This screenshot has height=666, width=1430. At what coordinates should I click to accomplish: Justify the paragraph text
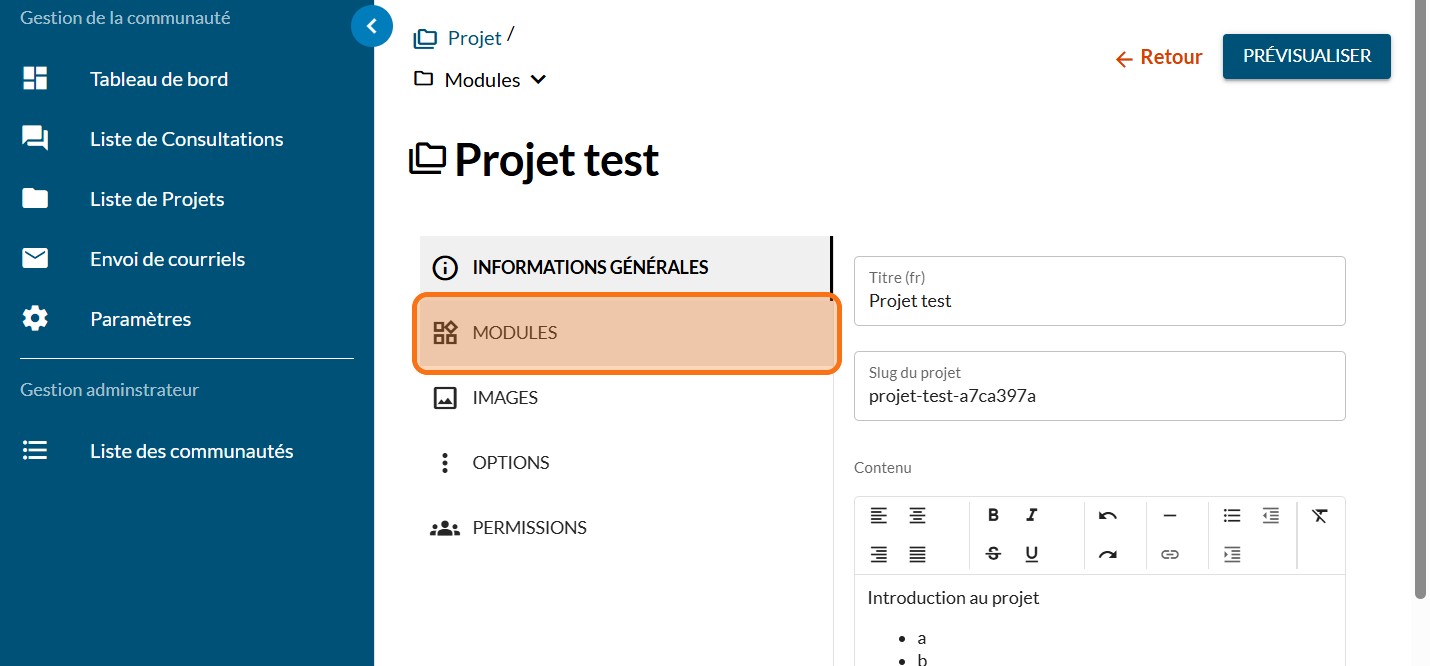[x=917, y=553]
